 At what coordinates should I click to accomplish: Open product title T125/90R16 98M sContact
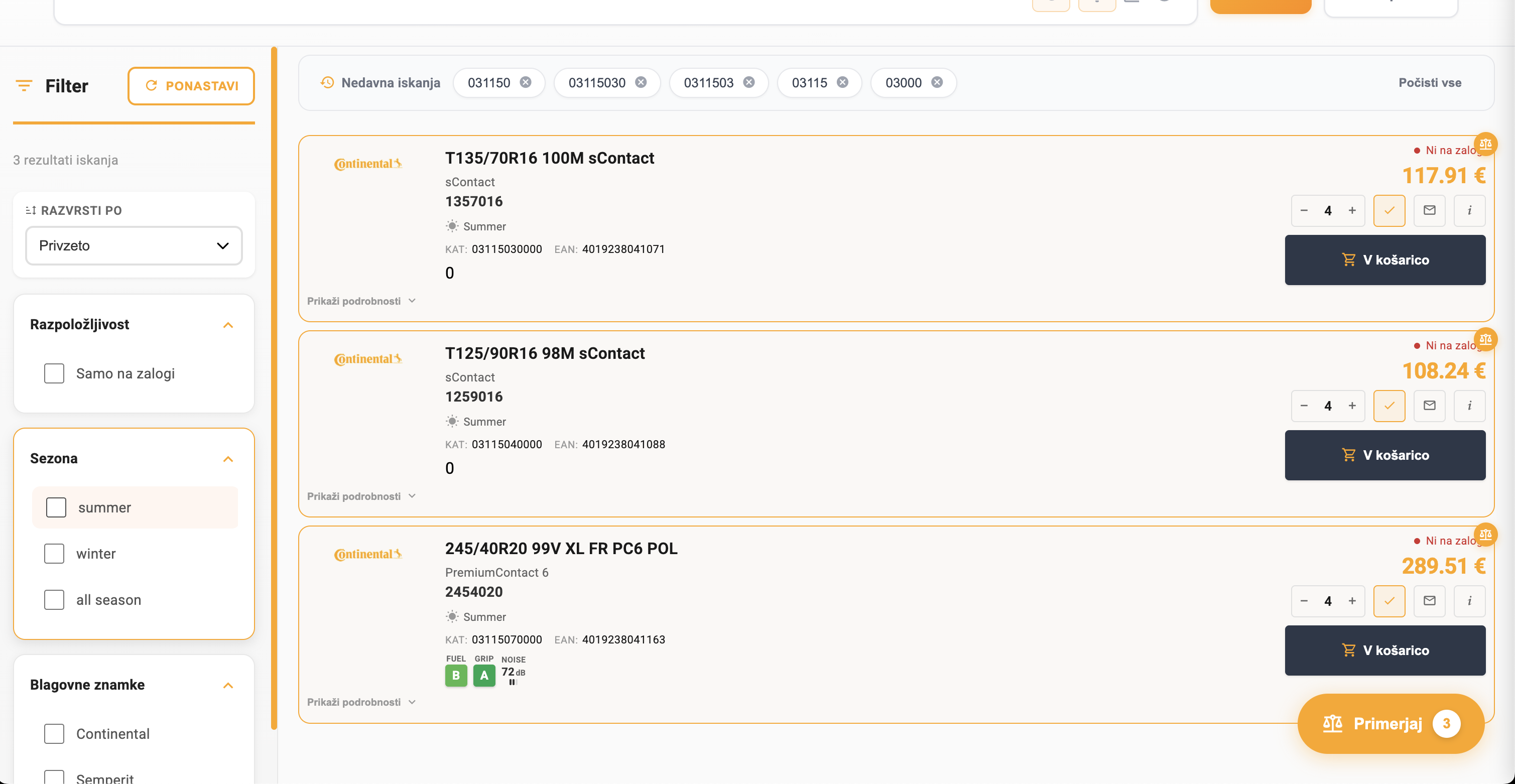point(545,353)
